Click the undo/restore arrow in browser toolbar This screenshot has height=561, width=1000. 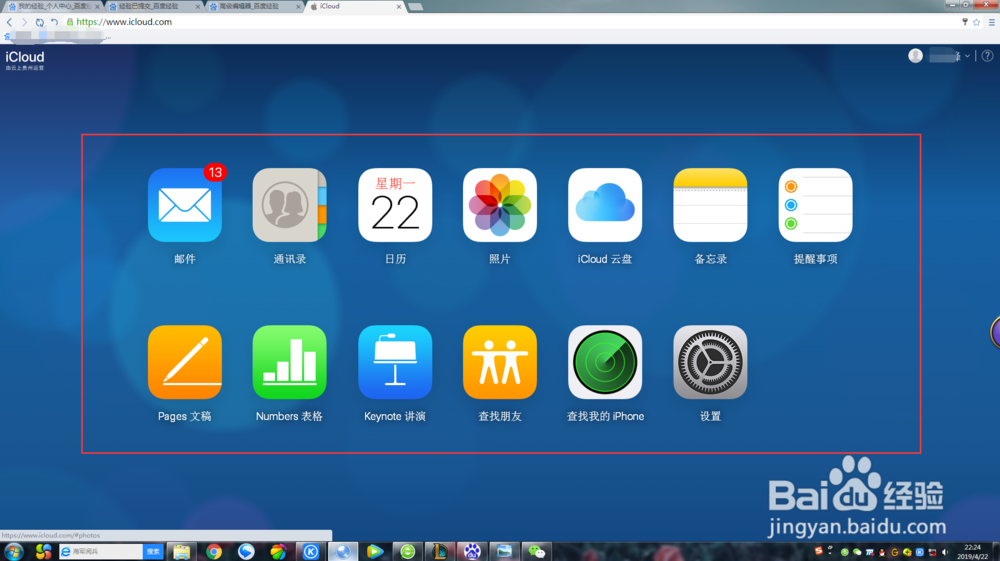pos(54,22)
